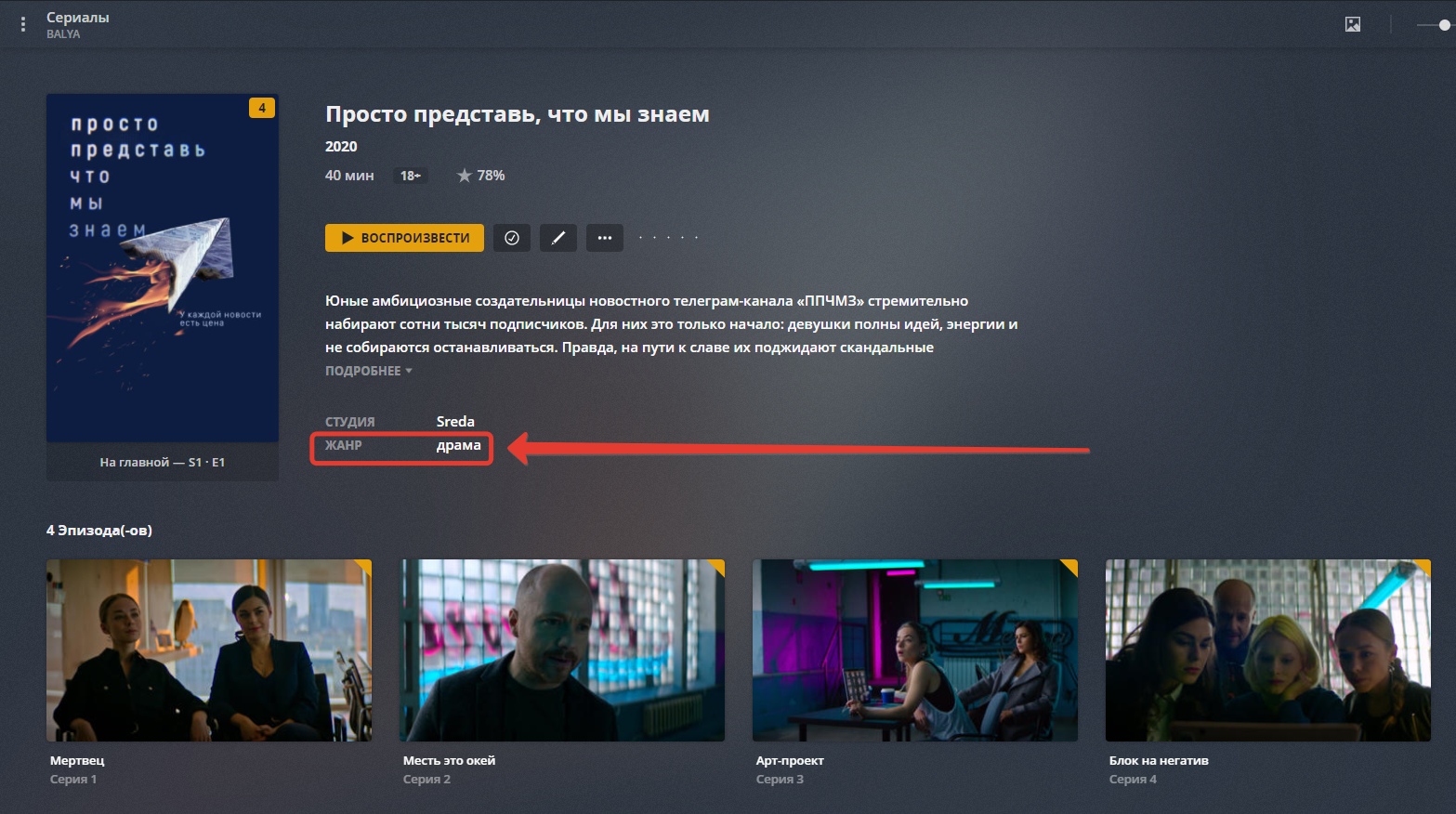Open the horizontal three-dot more actions menu
1456x814 pixels.
(605, 238)
